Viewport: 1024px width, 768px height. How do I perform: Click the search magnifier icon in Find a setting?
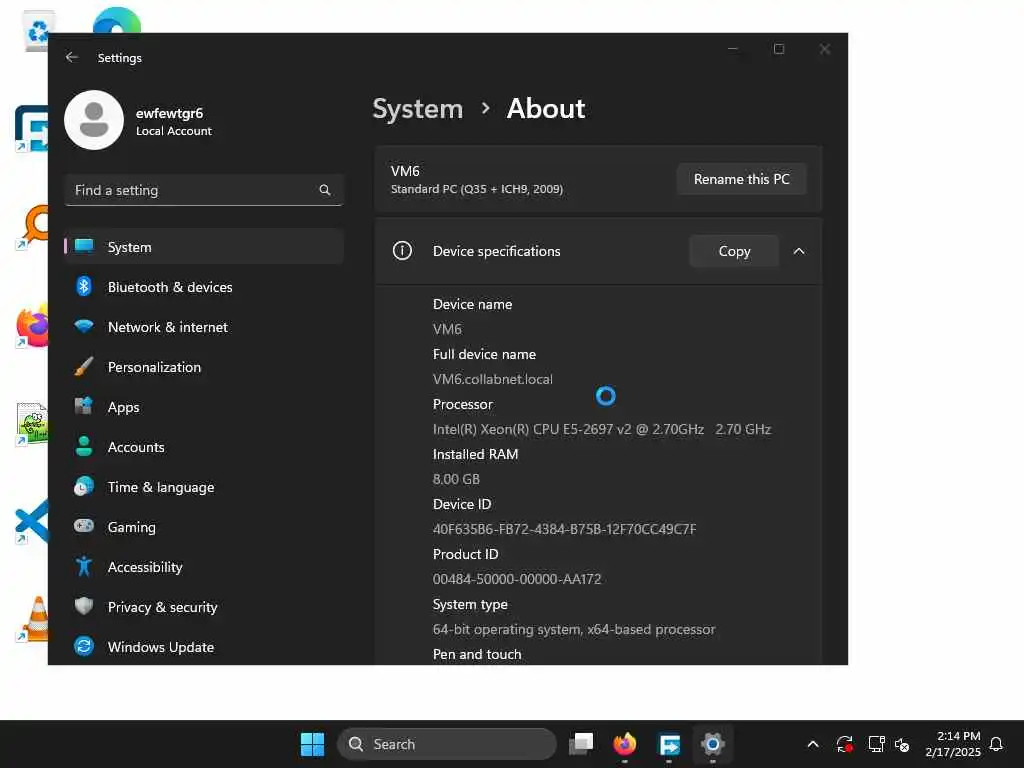click(x=325, y=190)
